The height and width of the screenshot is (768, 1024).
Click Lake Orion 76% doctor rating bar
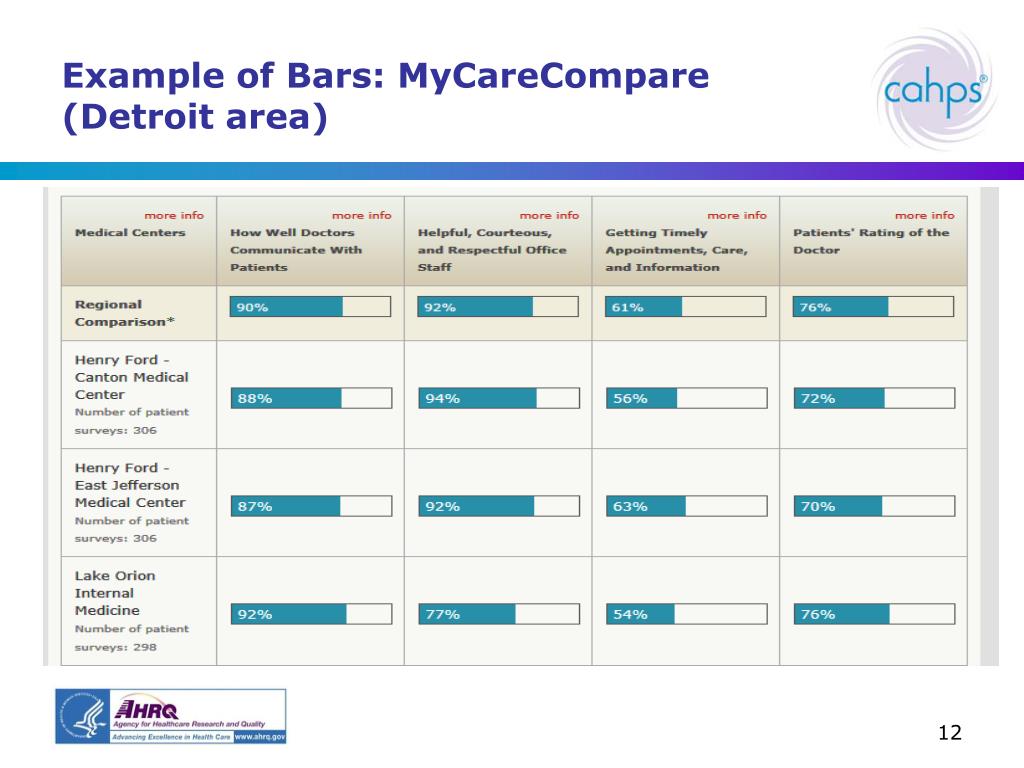click(874, 614)
